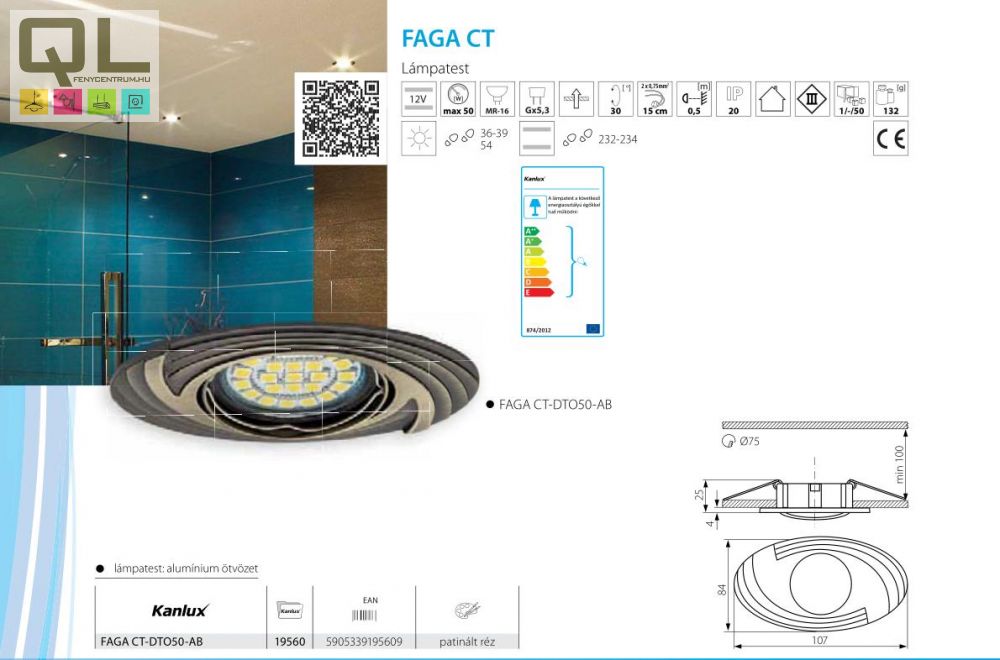
Task: Select the max 50 W power icon
Action: (459, 99)
